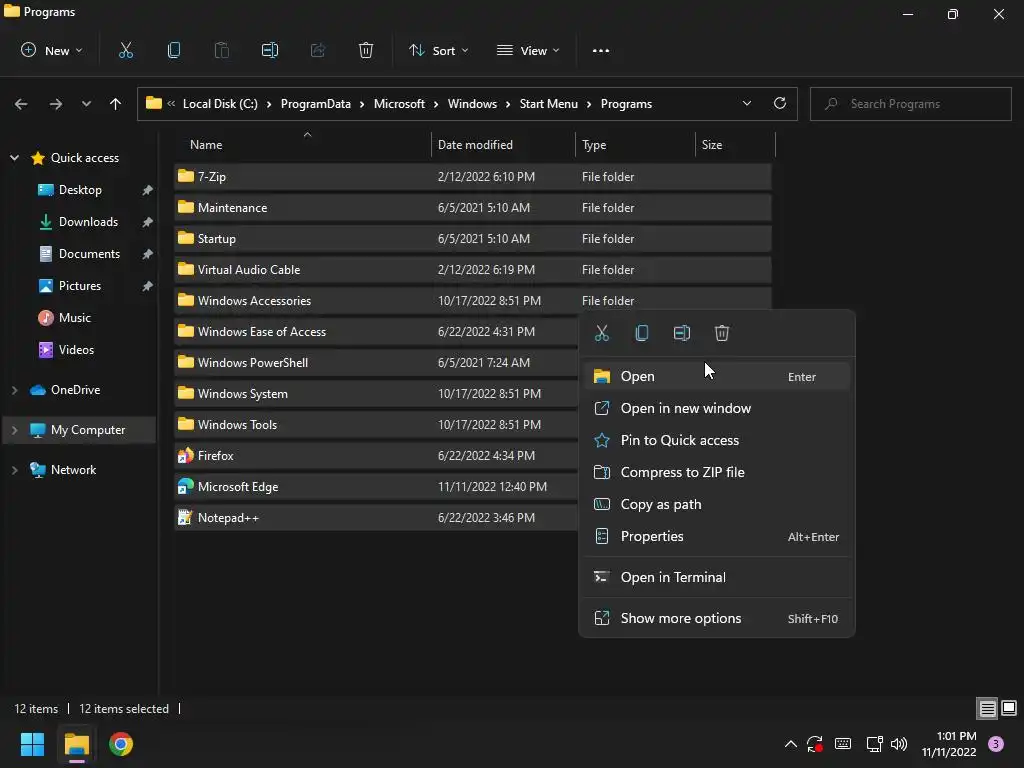Open Google Chrome from the taskbar

[x=121, y=744]
